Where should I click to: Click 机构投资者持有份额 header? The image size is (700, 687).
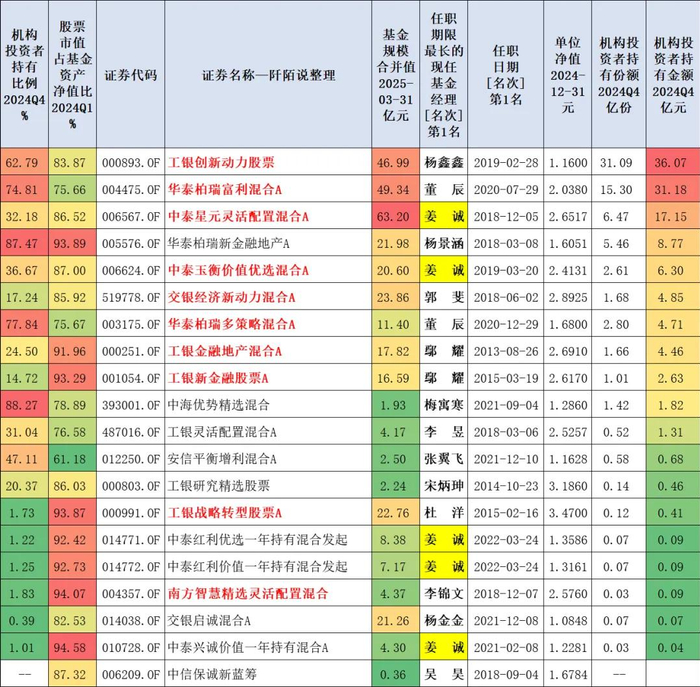click(x=619, y=75)
